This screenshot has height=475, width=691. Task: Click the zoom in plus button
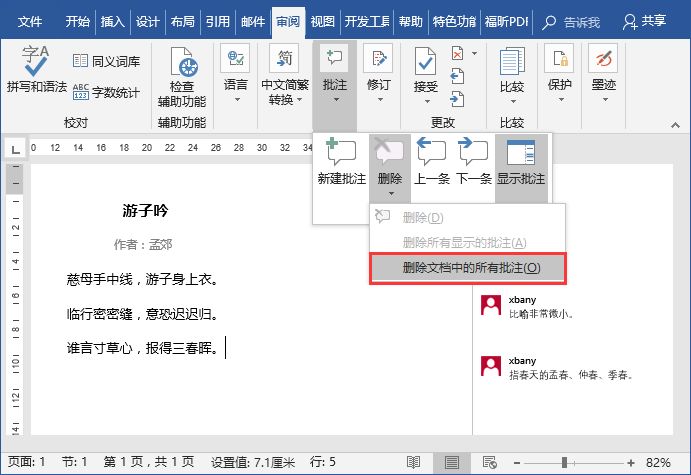click(631, 463)
